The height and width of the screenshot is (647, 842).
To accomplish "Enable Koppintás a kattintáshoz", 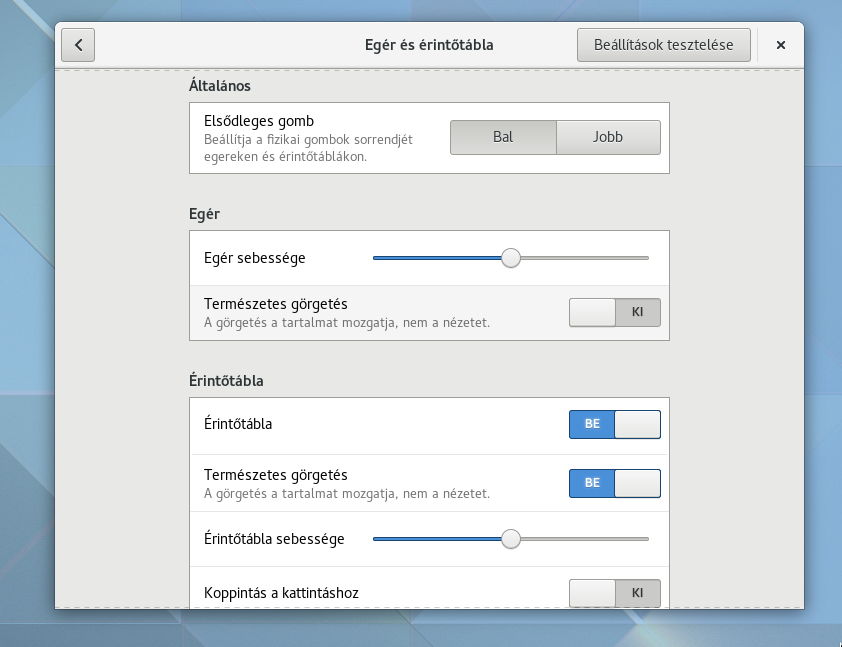I will click(x=614, y=593).
